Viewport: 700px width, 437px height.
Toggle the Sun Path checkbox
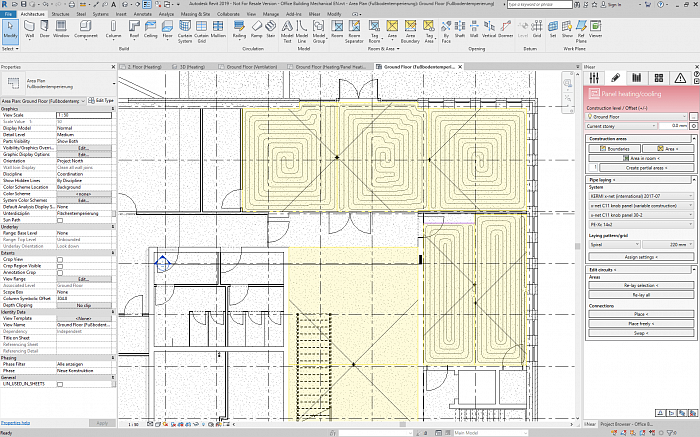(x=60, y=220)
